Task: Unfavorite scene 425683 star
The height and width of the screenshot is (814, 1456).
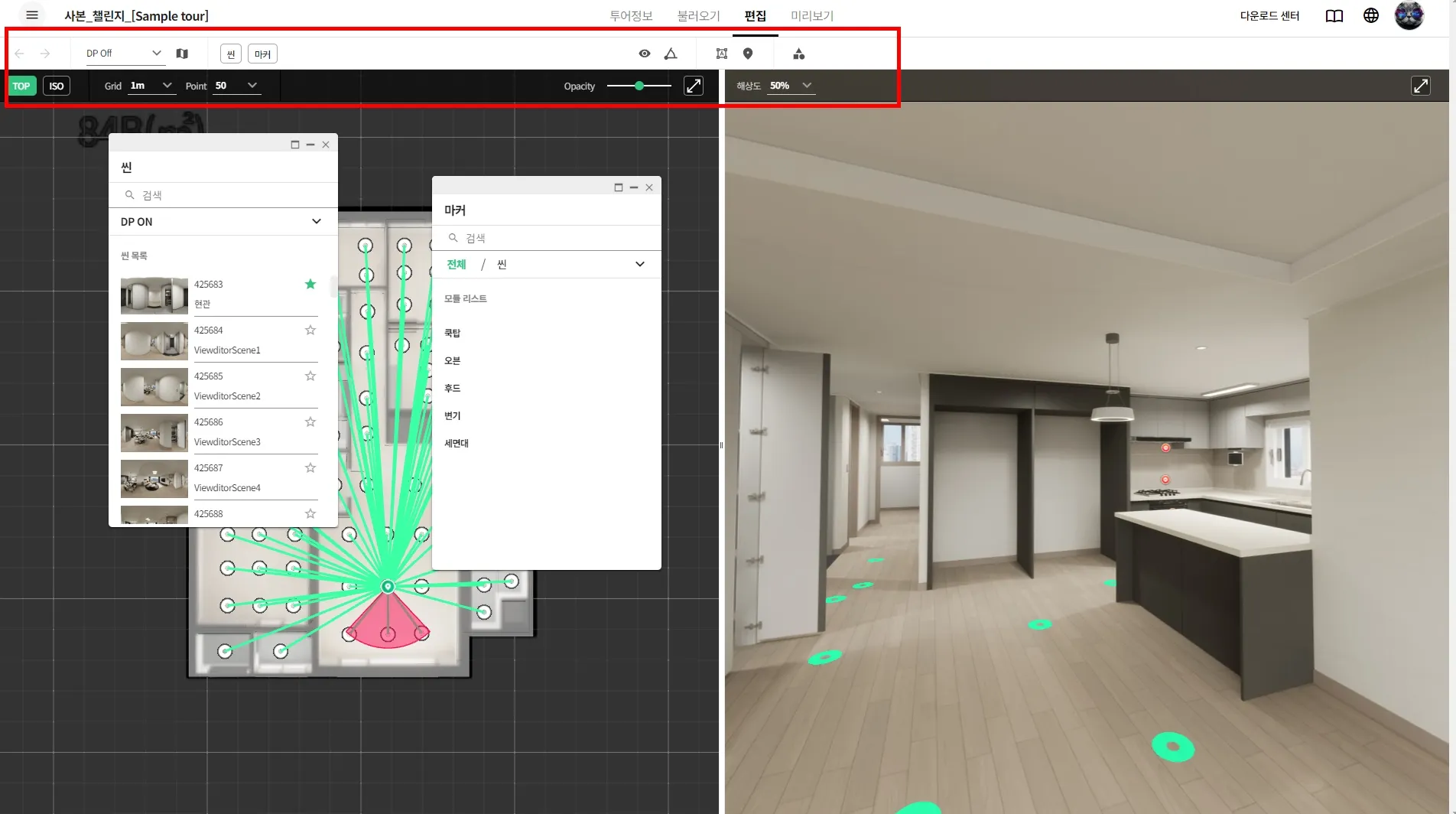Action: click(x=310, y=285)
